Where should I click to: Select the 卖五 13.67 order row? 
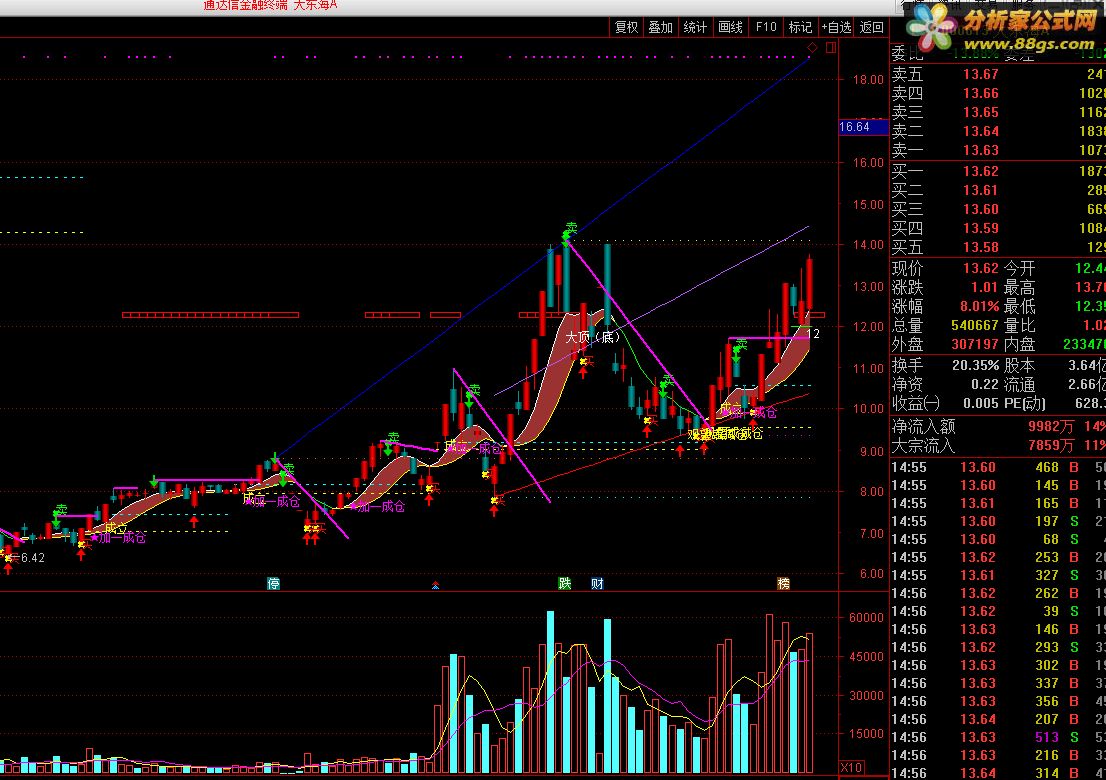tap(998, 74)
